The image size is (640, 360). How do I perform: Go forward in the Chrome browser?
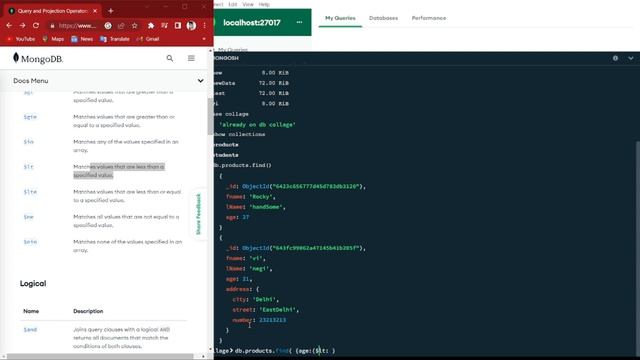point(22,25)
